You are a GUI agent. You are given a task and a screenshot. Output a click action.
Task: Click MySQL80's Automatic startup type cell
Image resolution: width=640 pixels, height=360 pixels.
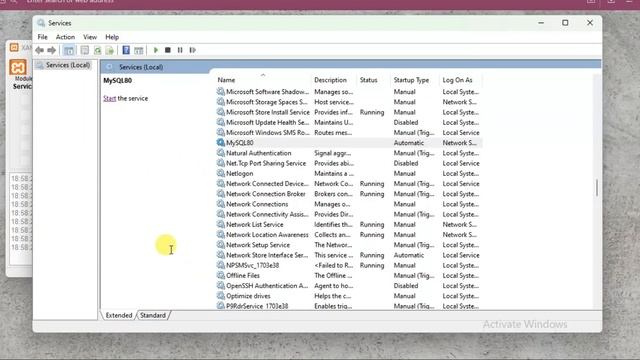[x=409, y=142]
